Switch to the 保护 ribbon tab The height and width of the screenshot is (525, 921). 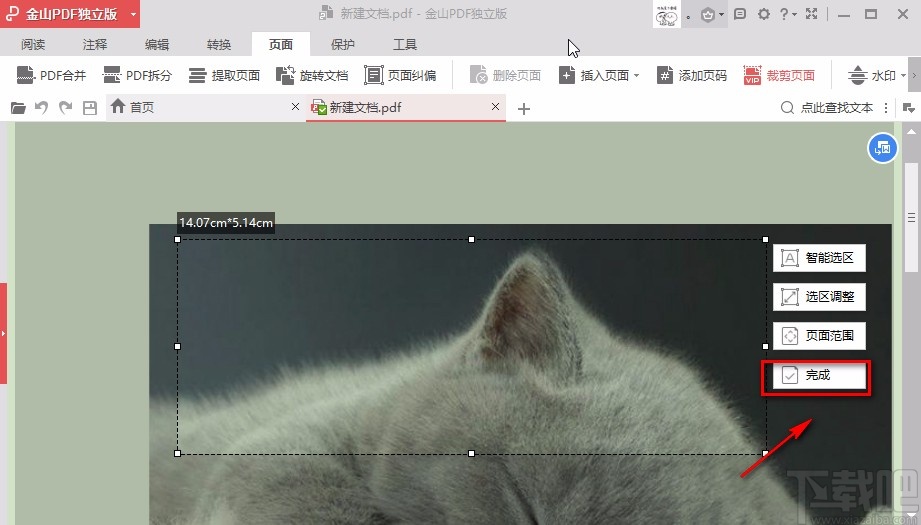[343, 44]
